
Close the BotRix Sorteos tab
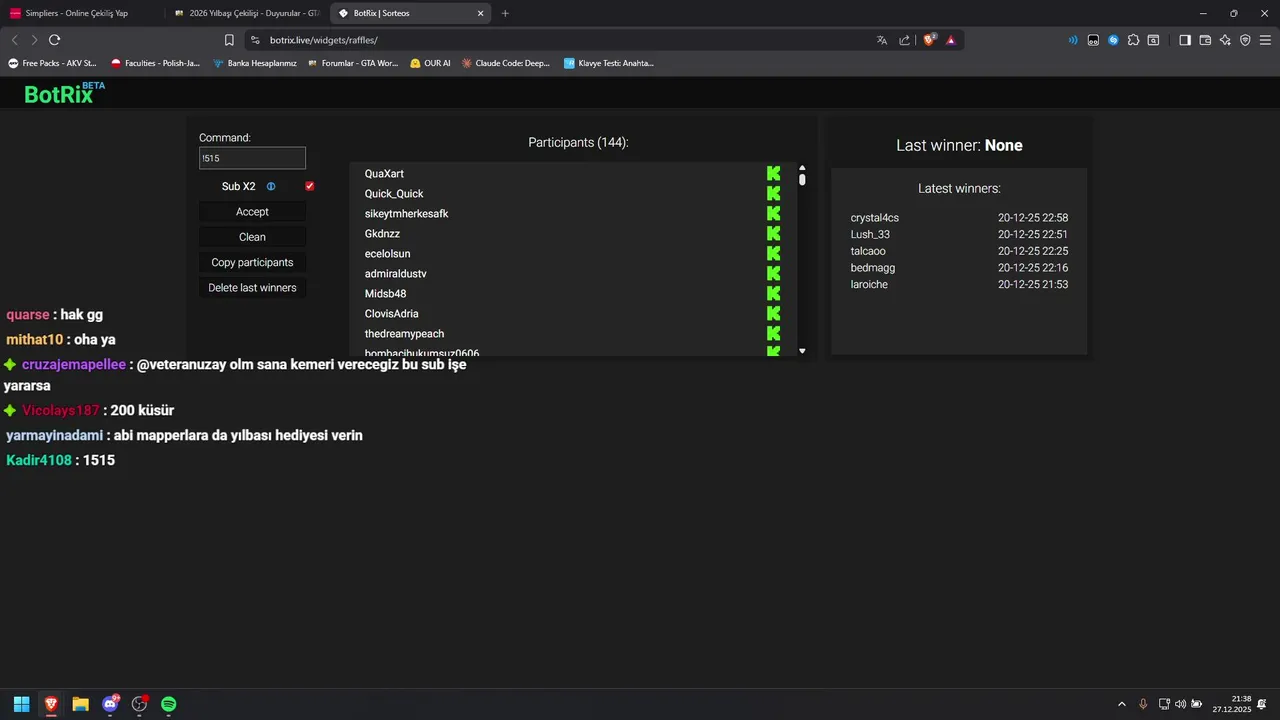pyautogui.click(x=480, y=13)
